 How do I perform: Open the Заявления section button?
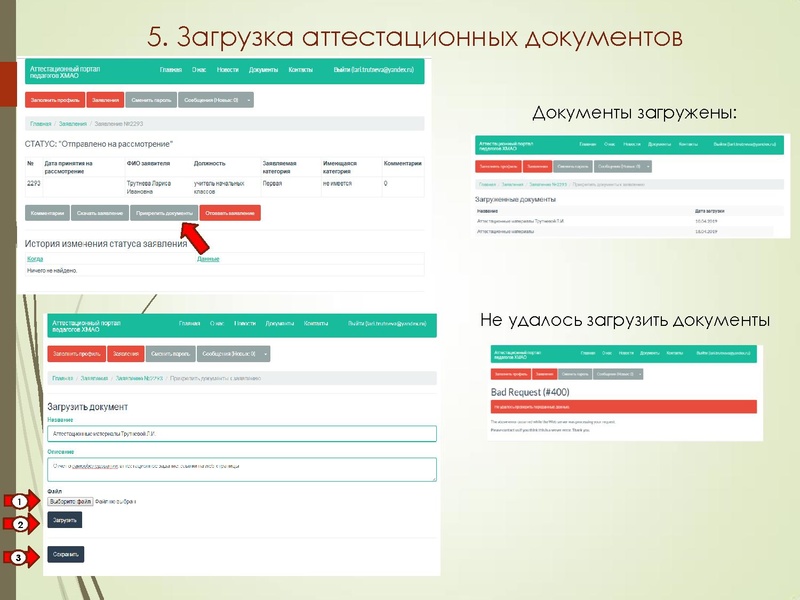[106, 99]
